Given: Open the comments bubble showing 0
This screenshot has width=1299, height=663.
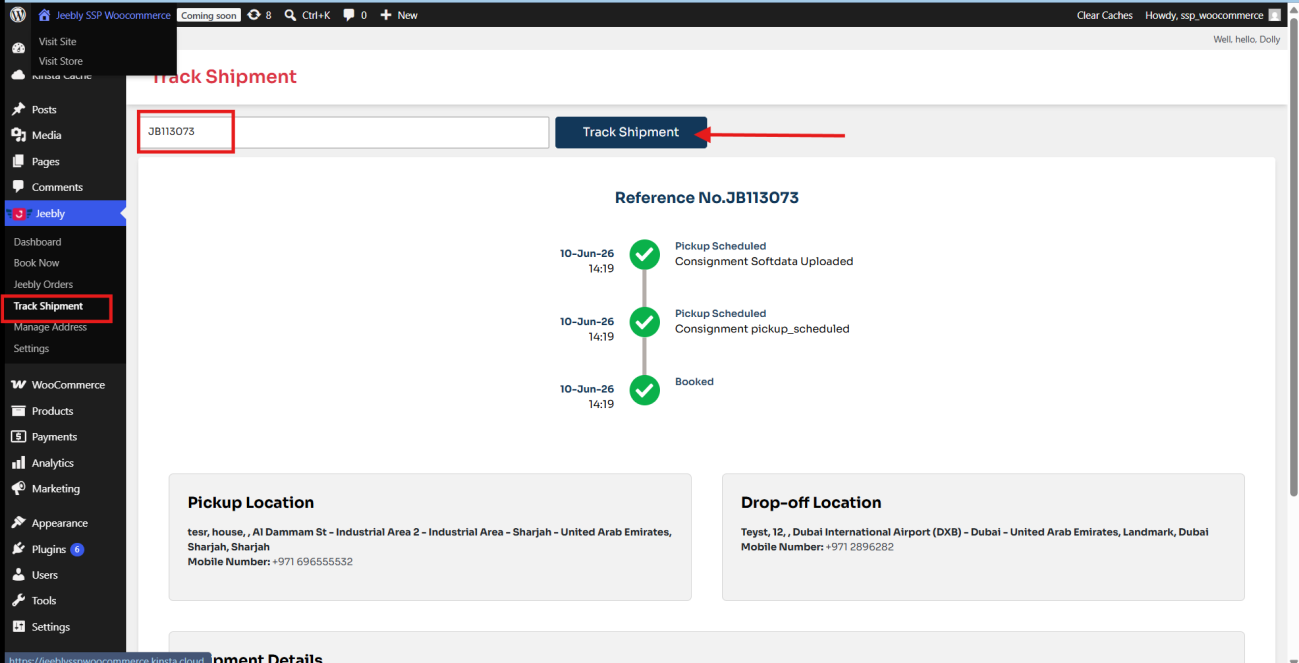Looking at the screenshot, I should 355,15.
